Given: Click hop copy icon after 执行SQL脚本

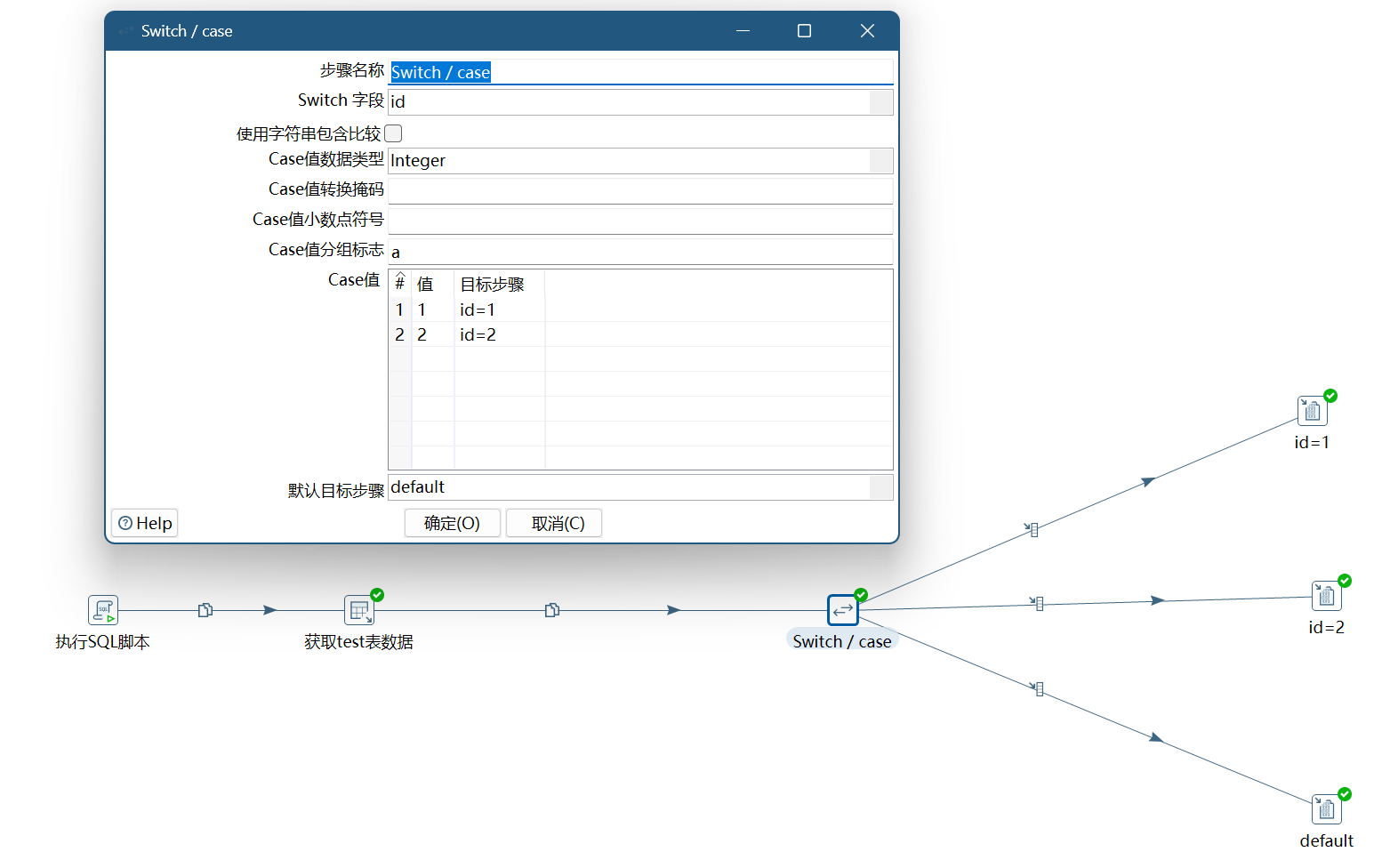Looking at the screenshot, I should (205, 610).
